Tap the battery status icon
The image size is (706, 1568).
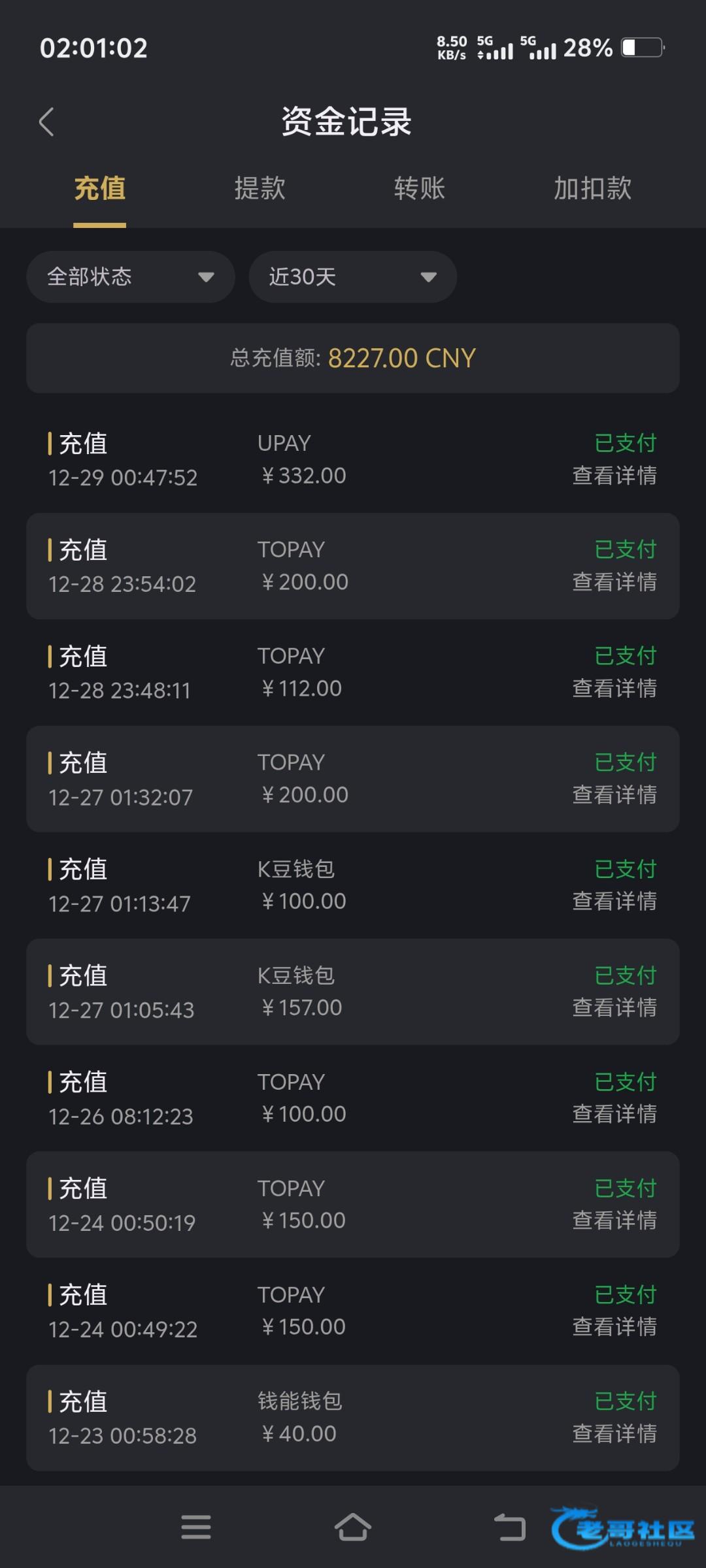tap(643, 48)
